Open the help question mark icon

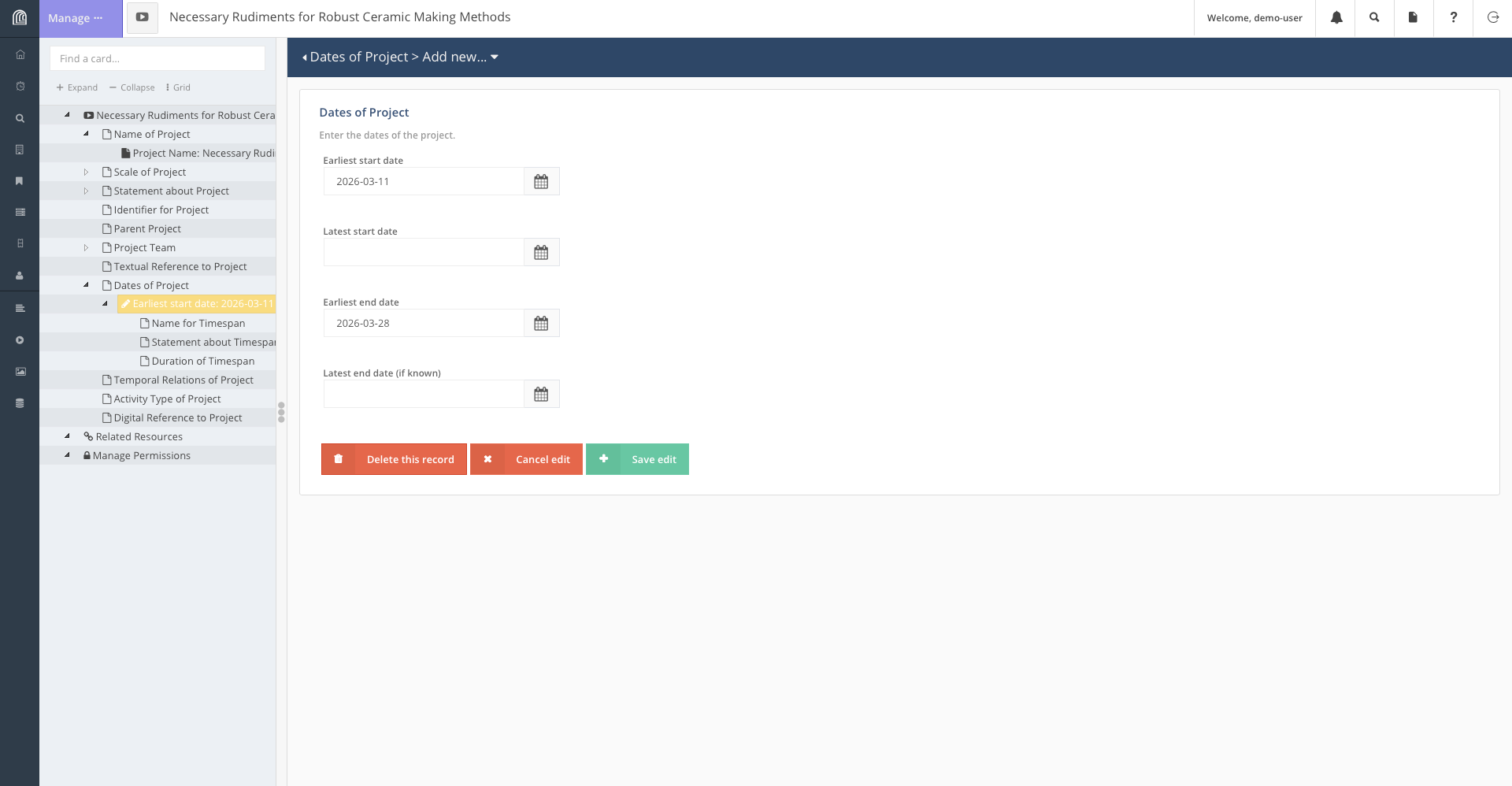coord(1453,17)
